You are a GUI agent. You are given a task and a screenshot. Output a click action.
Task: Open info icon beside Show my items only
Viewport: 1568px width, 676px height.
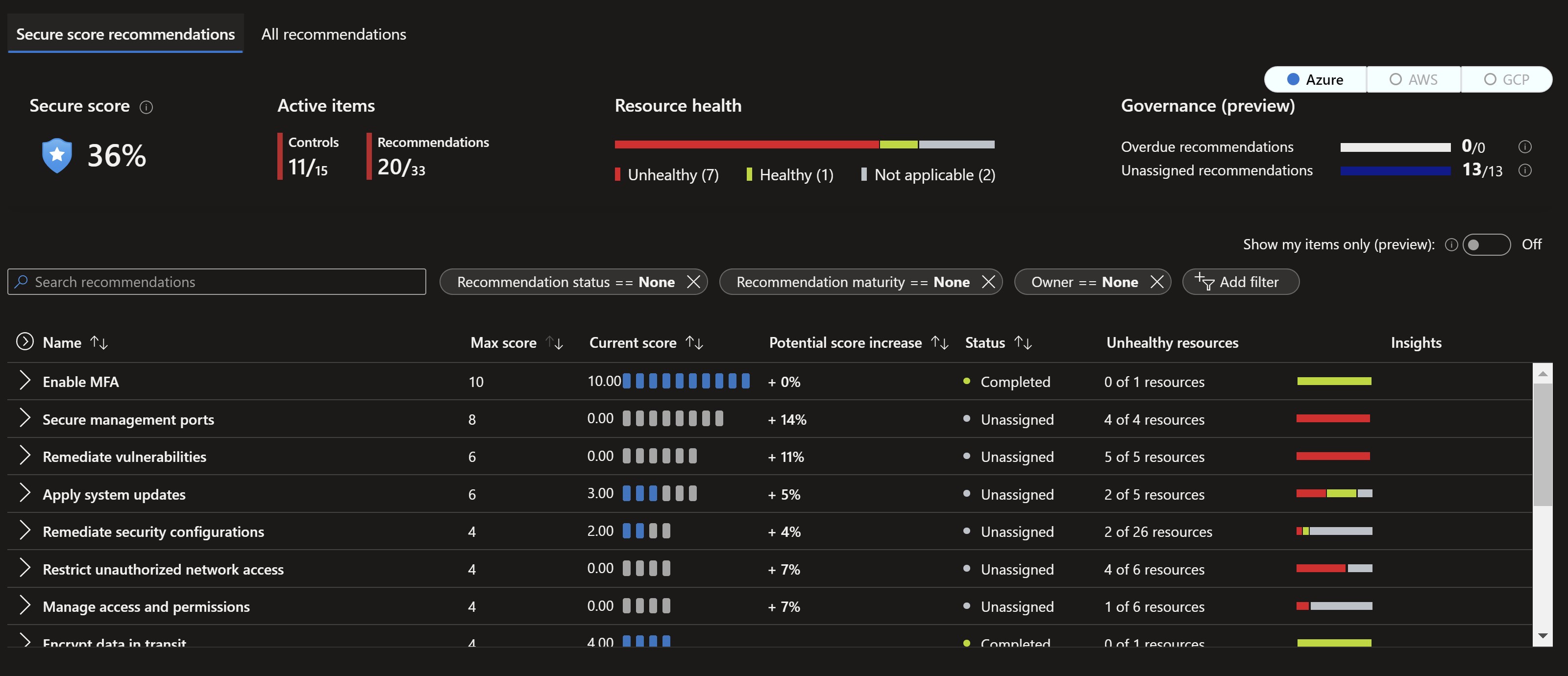click(1452, 244)
